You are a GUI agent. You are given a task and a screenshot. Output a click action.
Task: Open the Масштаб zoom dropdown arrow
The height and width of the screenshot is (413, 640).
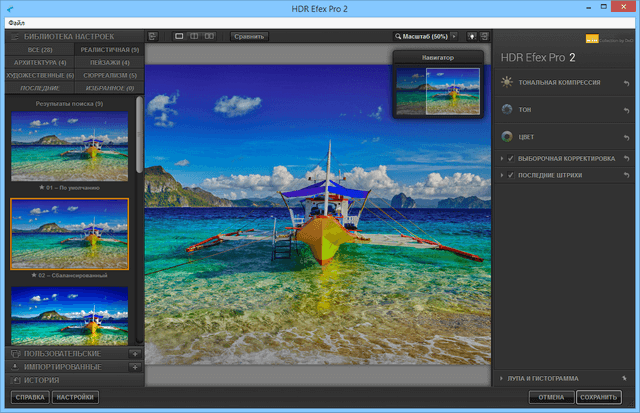[x=454, y=36]
